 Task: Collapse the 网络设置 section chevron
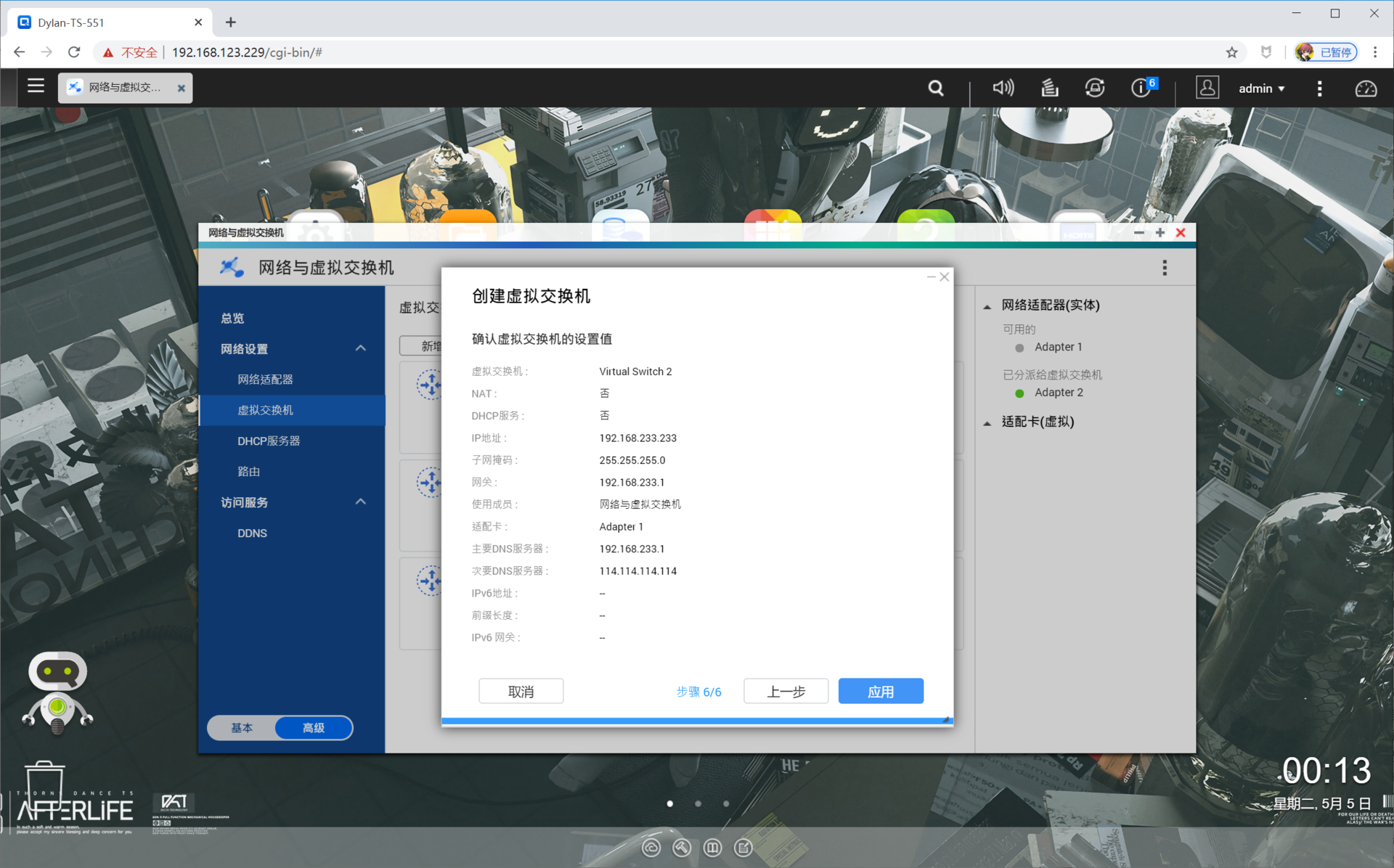coord(360,348)
